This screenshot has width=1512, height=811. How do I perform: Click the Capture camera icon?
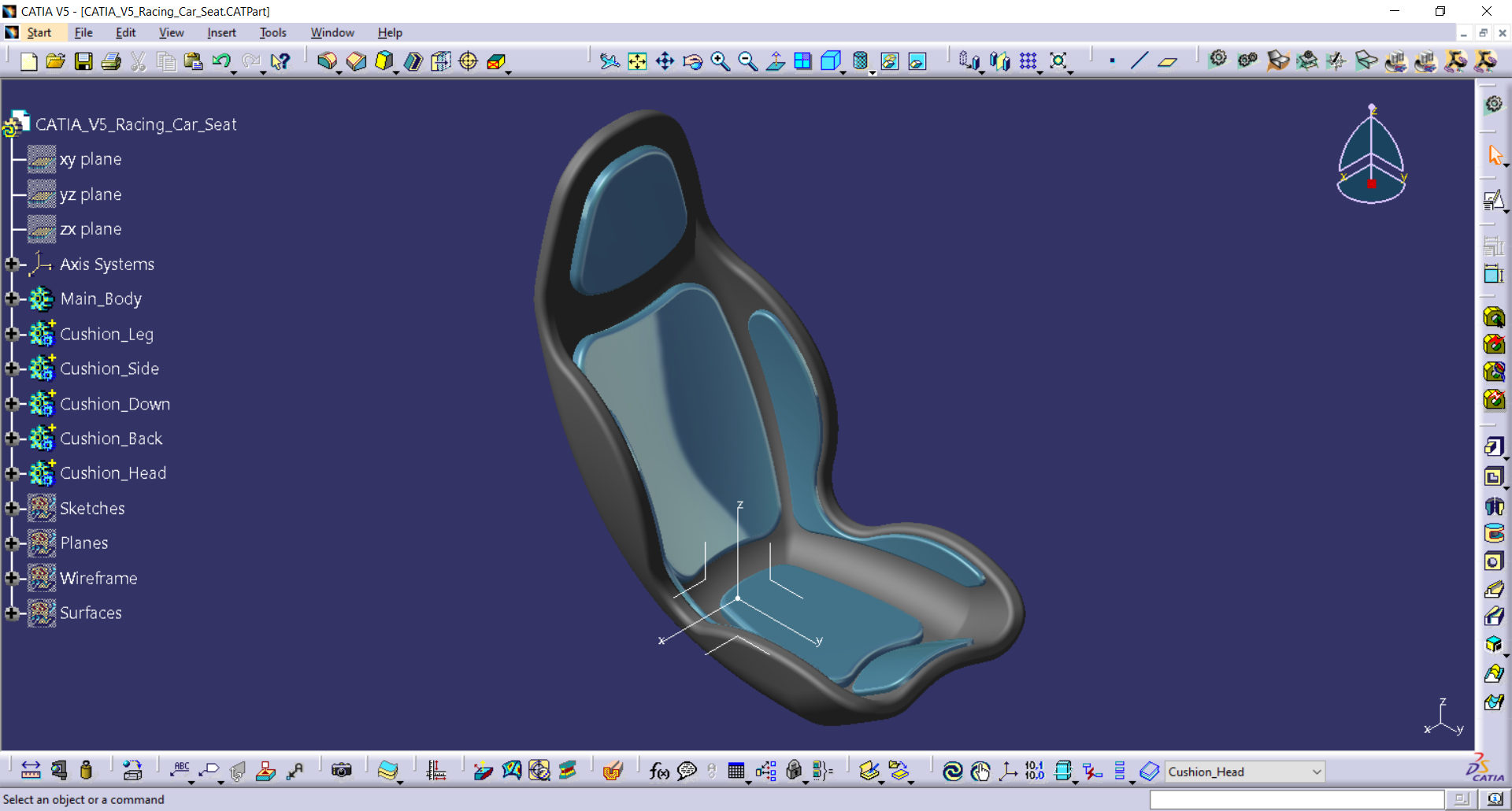tap(342, 771)
